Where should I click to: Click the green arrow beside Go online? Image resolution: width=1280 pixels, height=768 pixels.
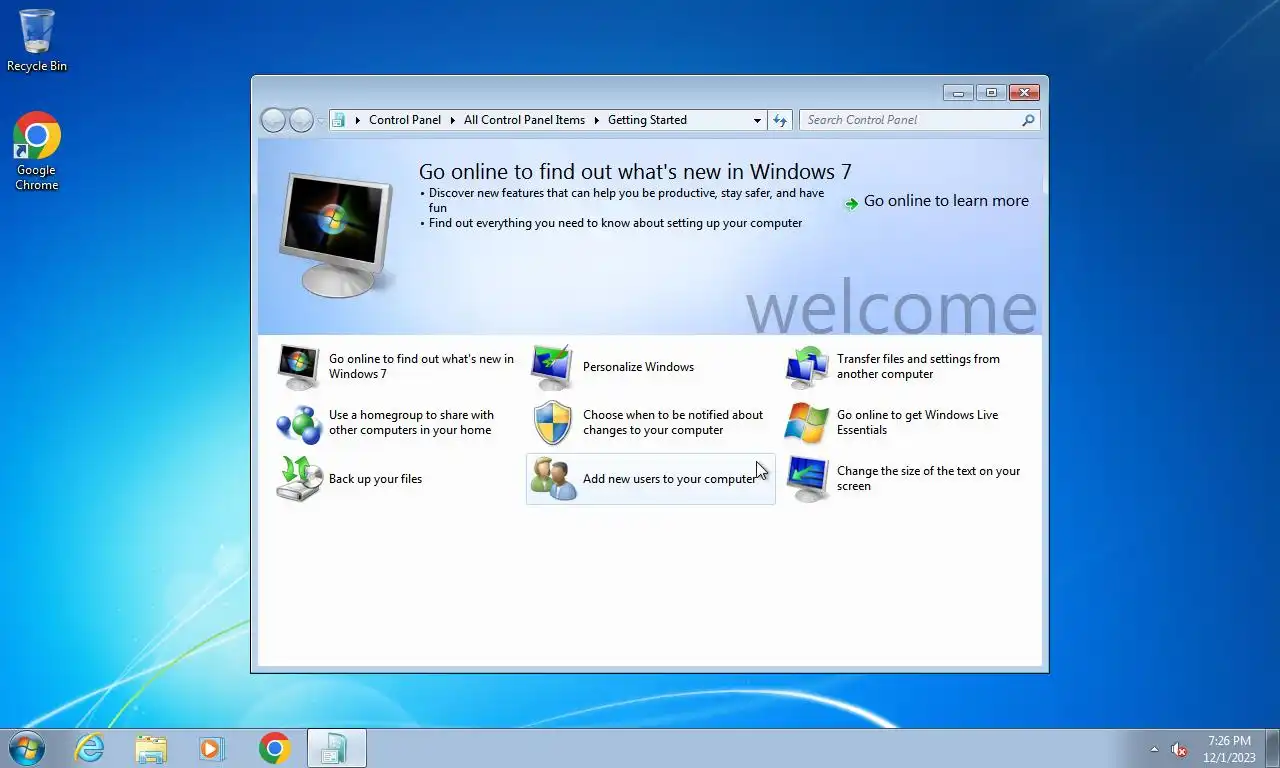(851, 203)
